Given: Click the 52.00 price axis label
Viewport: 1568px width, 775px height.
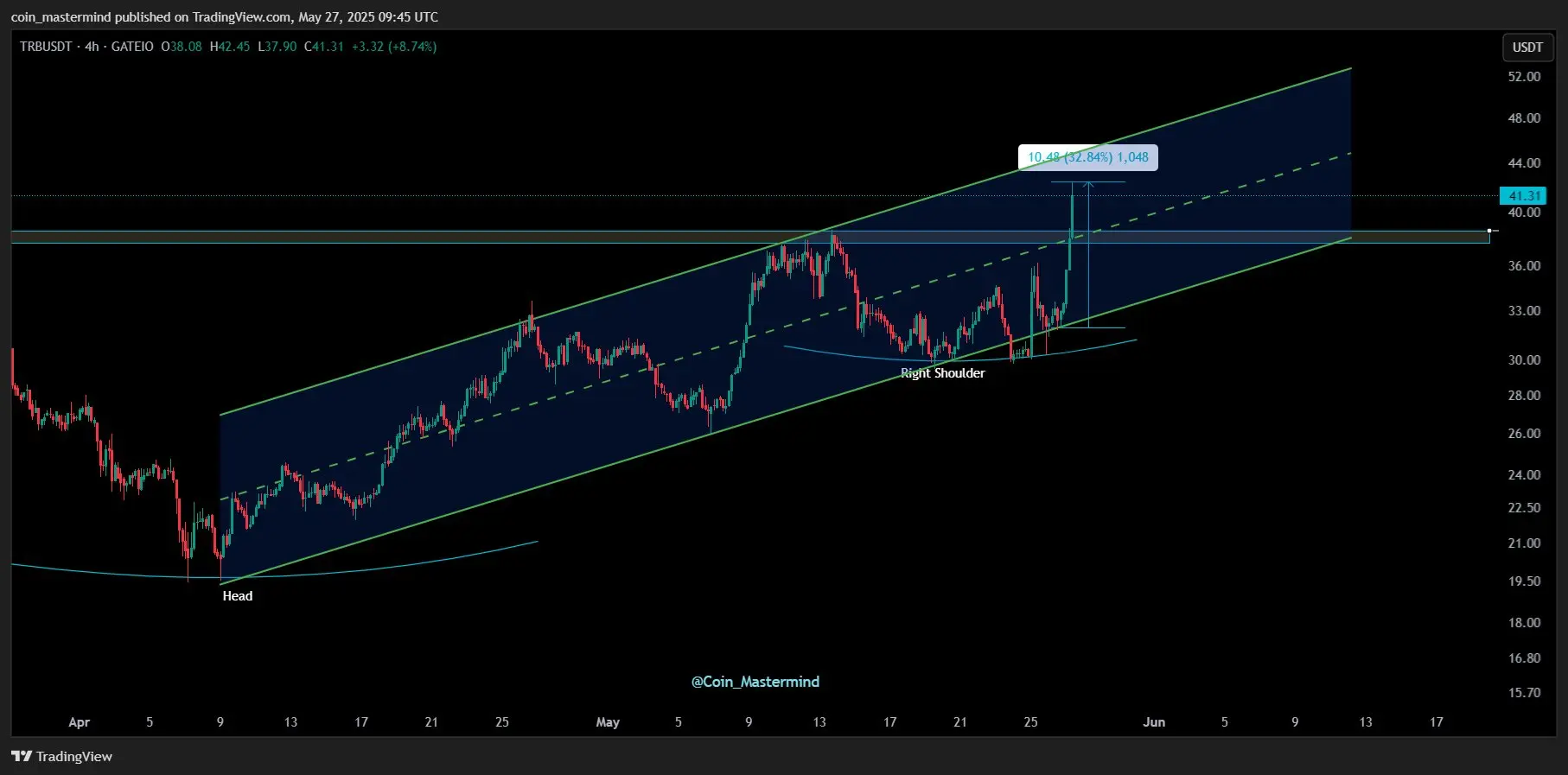Looking at the screenshot, I should [x=1524, y=77].
